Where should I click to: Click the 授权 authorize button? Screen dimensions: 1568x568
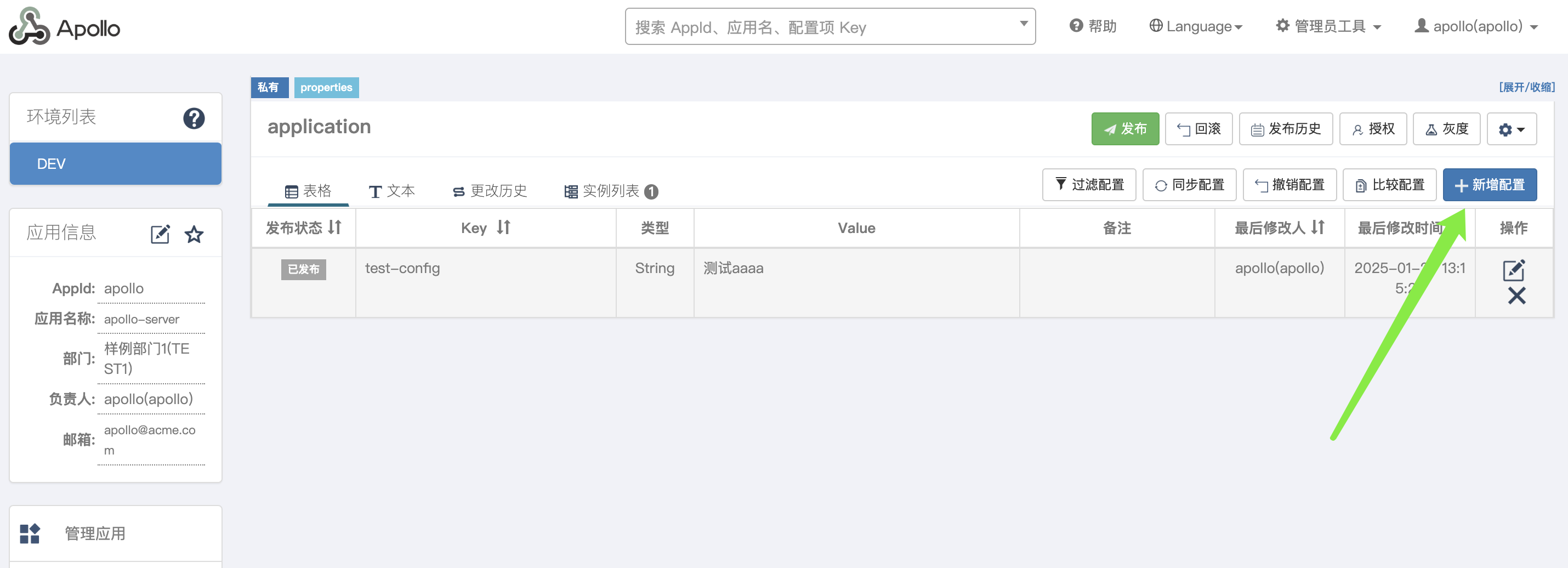click(1373, 129)
